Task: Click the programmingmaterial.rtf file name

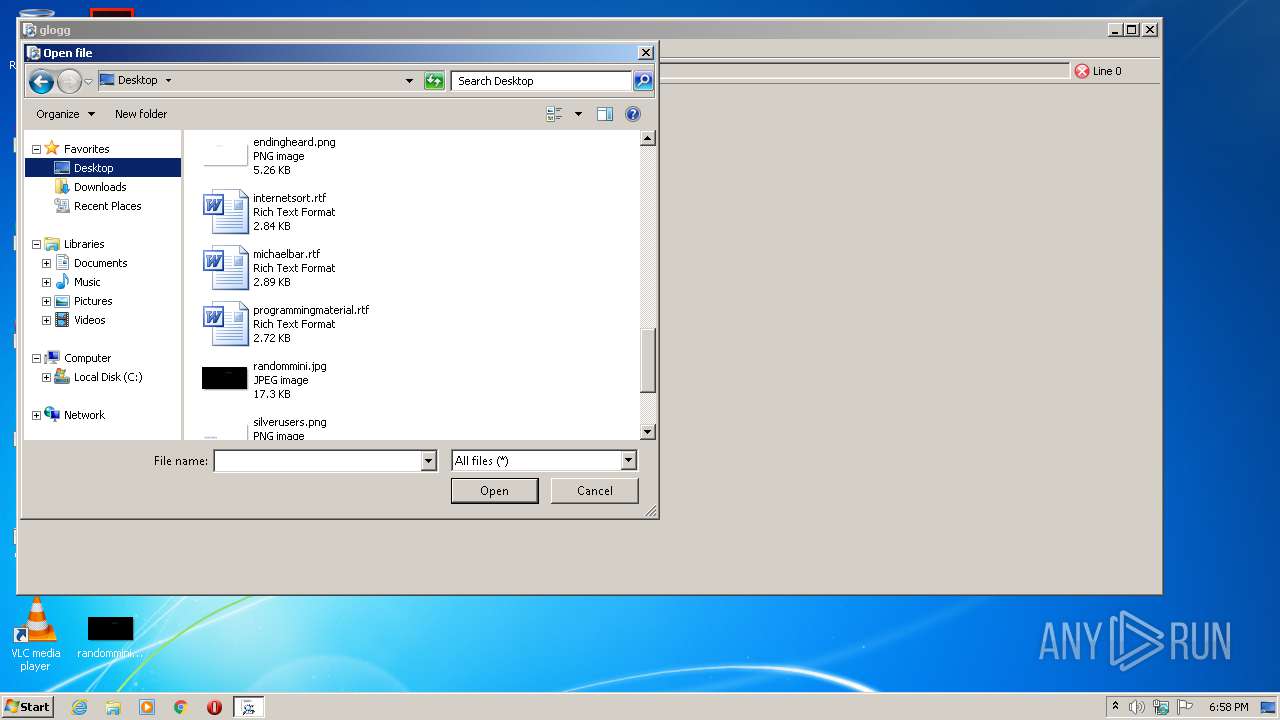Action: coord(311,310)
